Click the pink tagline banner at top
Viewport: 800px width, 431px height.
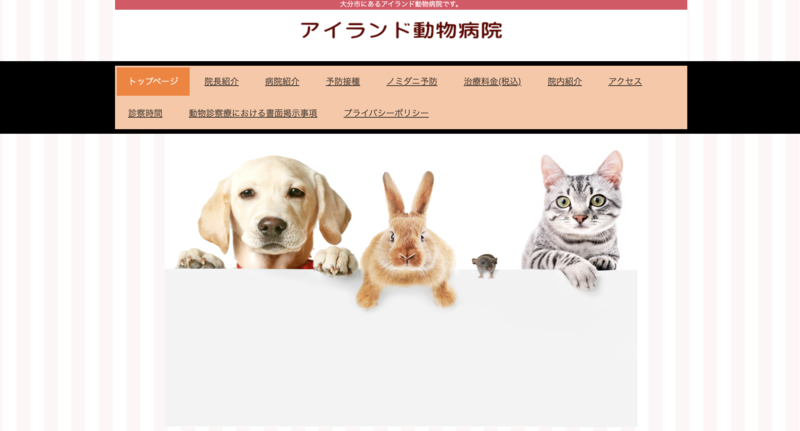coord(401,5)
